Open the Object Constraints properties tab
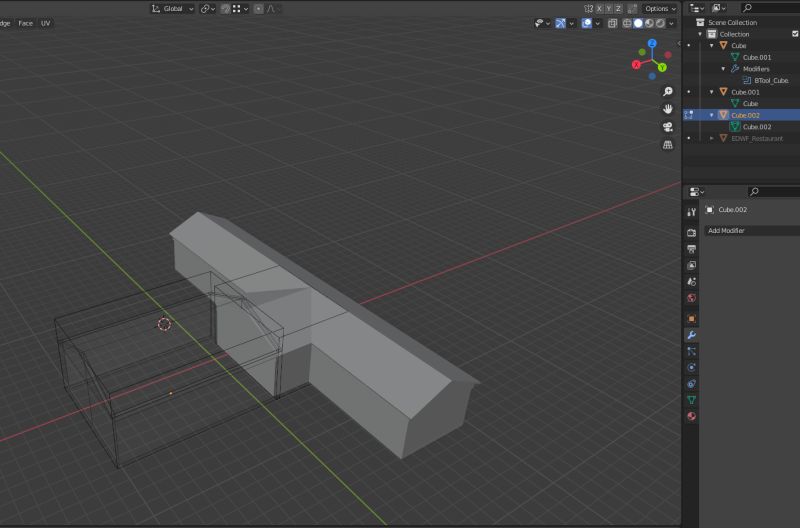Viewport: 800px width, 528px height. [x=691, y=384]
